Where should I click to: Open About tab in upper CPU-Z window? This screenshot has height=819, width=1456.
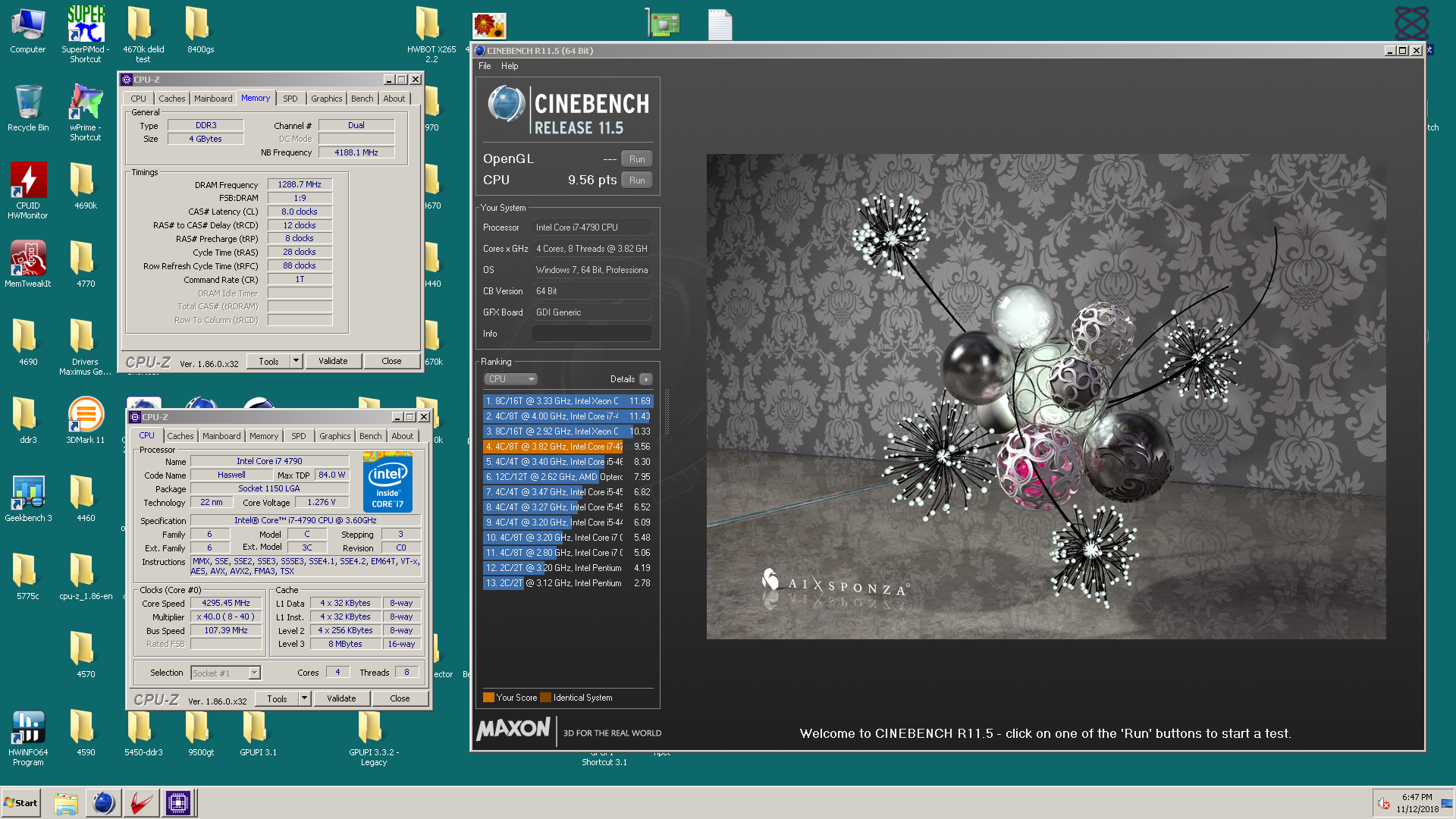(x=394, y=99)
